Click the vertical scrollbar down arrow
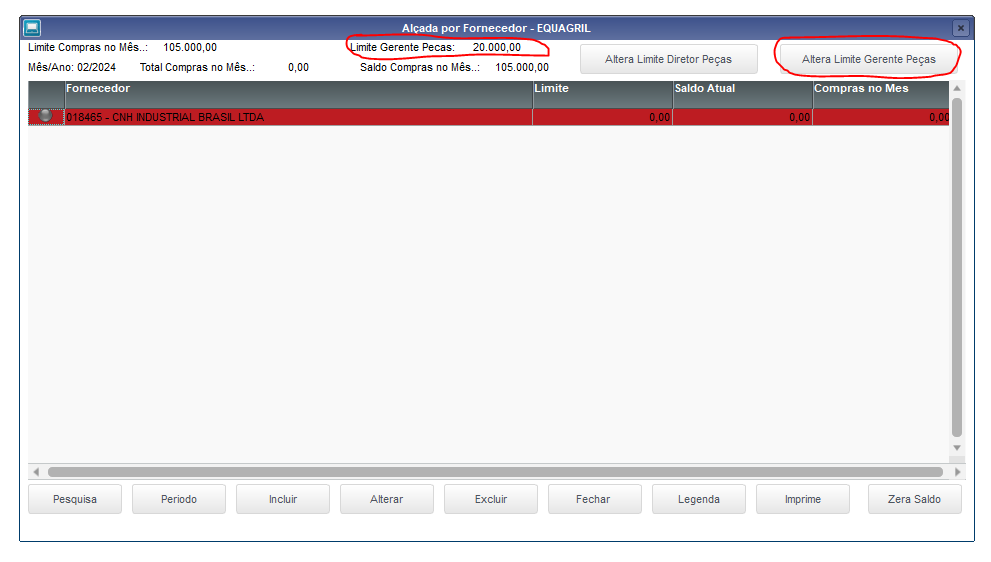The height and width of the screenshot is (562, 991). click(957, 448)
